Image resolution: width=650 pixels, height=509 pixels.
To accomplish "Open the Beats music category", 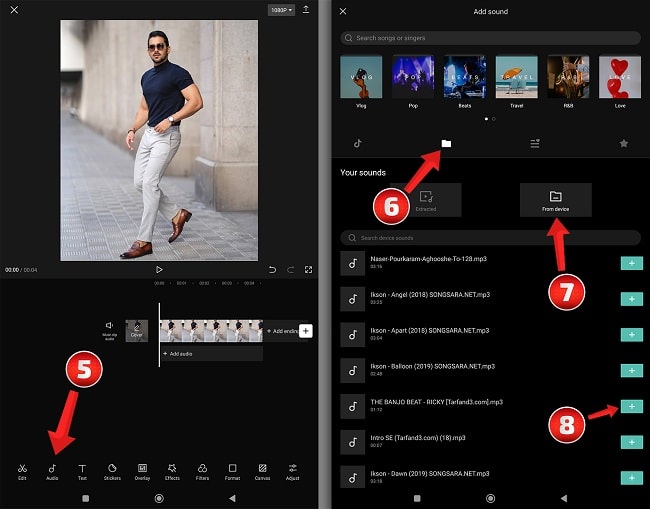I will click(465, 82).
